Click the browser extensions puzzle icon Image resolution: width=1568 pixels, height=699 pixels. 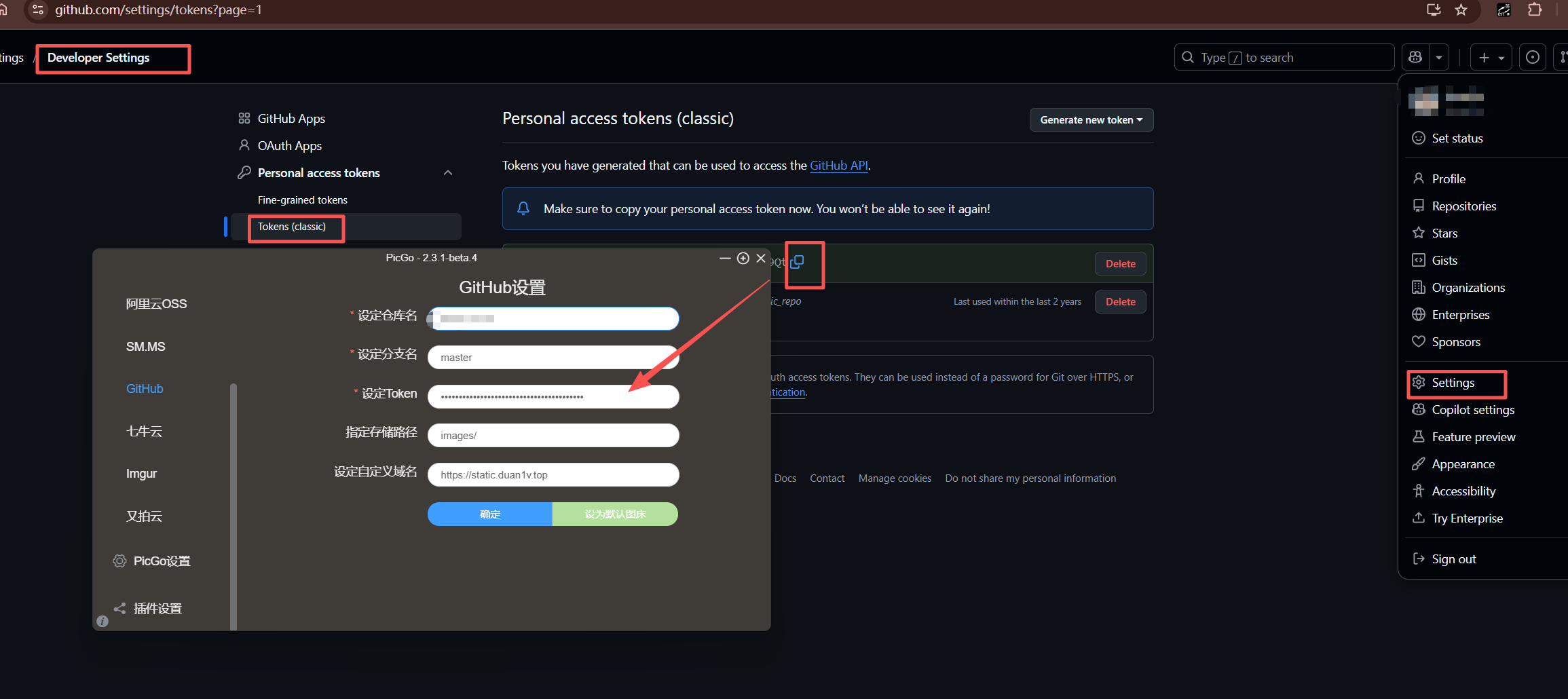pyautogui.click(x=1535, y=10)
